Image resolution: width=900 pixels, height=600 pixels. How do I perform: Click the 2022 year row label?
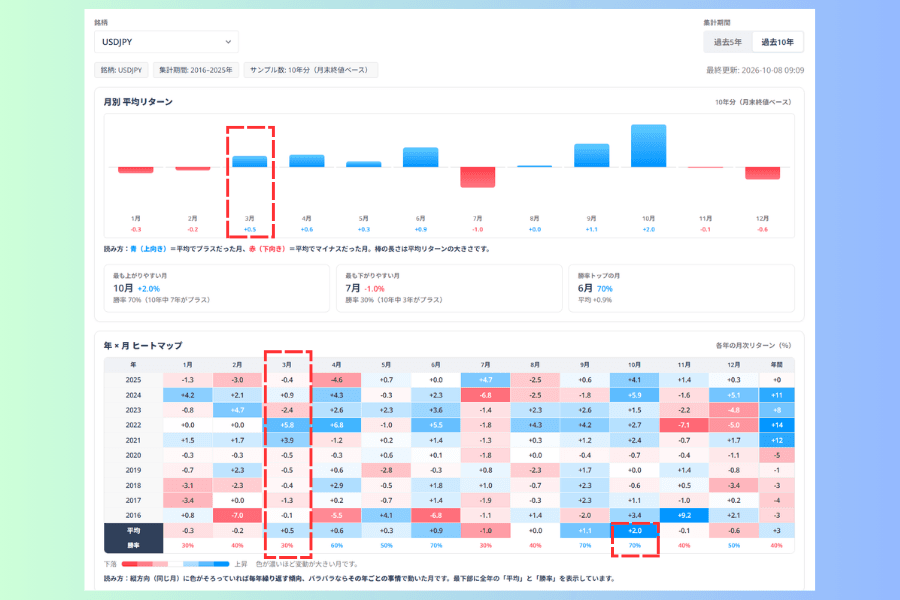pos(133,425)
